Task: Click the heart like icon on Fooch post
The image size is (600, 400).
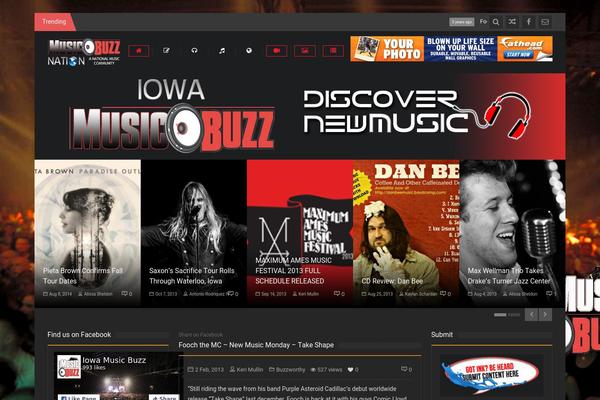Action: pyautogui.click(x=350, y=369)
